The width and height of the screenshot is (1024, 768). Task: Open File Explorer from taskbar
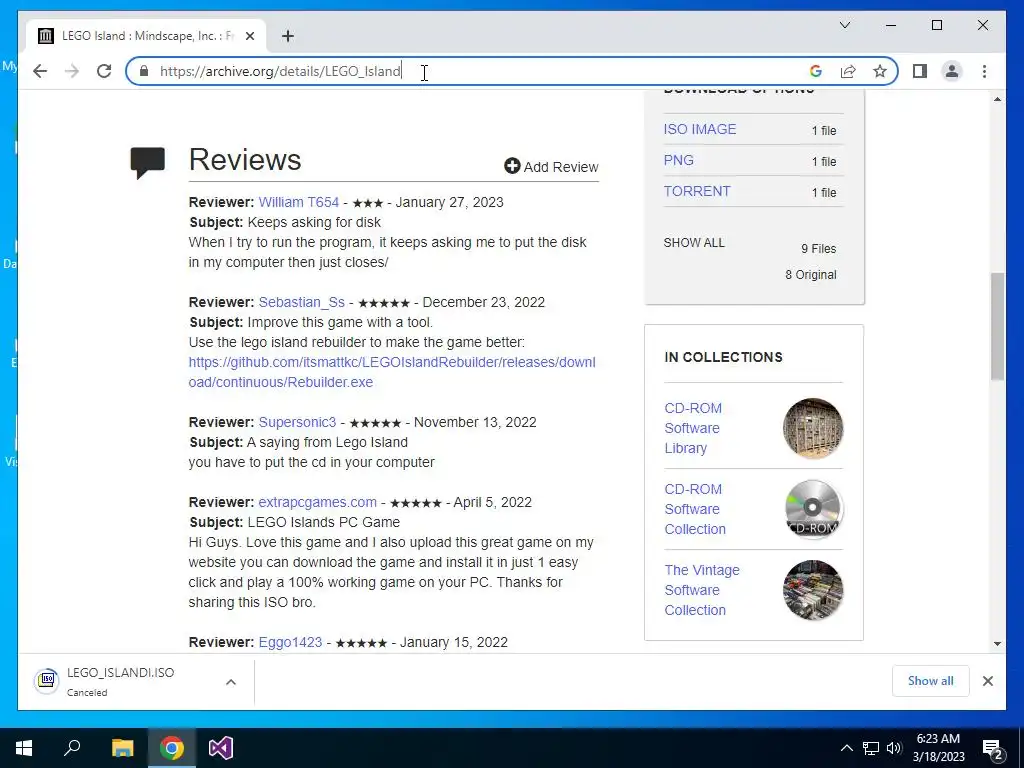122,748
